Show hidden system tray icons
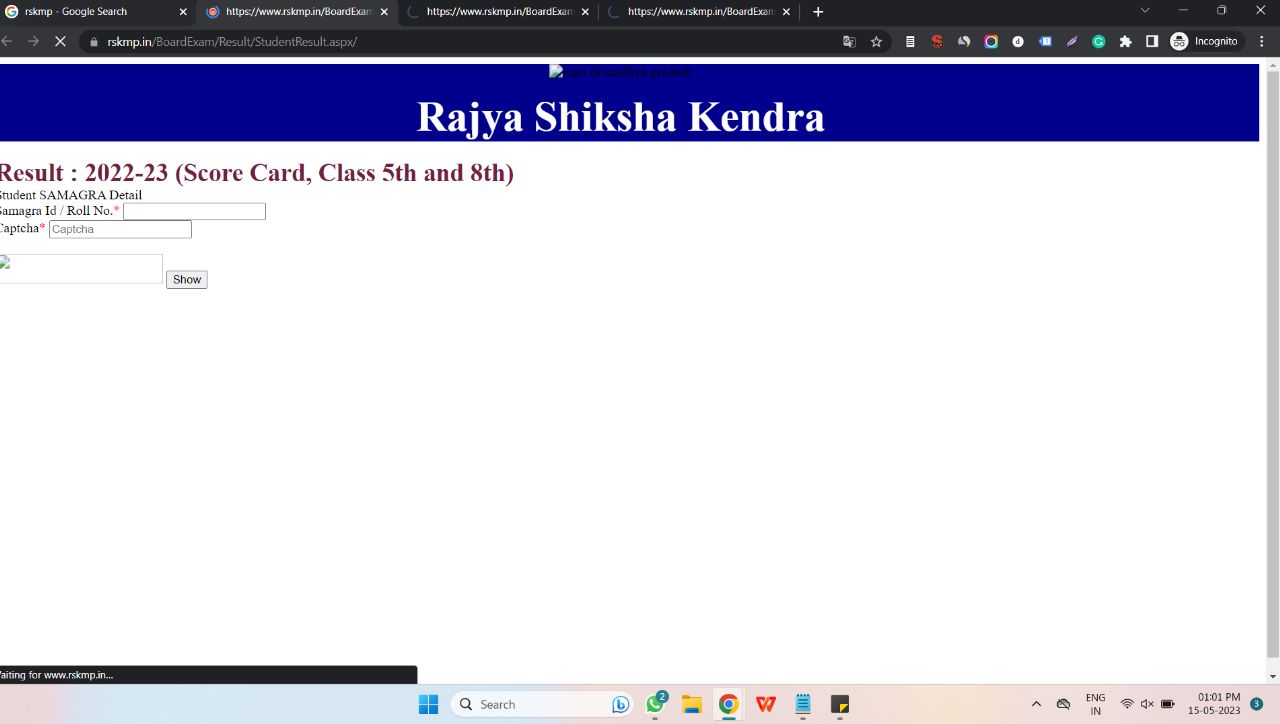Viewport: 1280px width, 724px height. 1037,704
